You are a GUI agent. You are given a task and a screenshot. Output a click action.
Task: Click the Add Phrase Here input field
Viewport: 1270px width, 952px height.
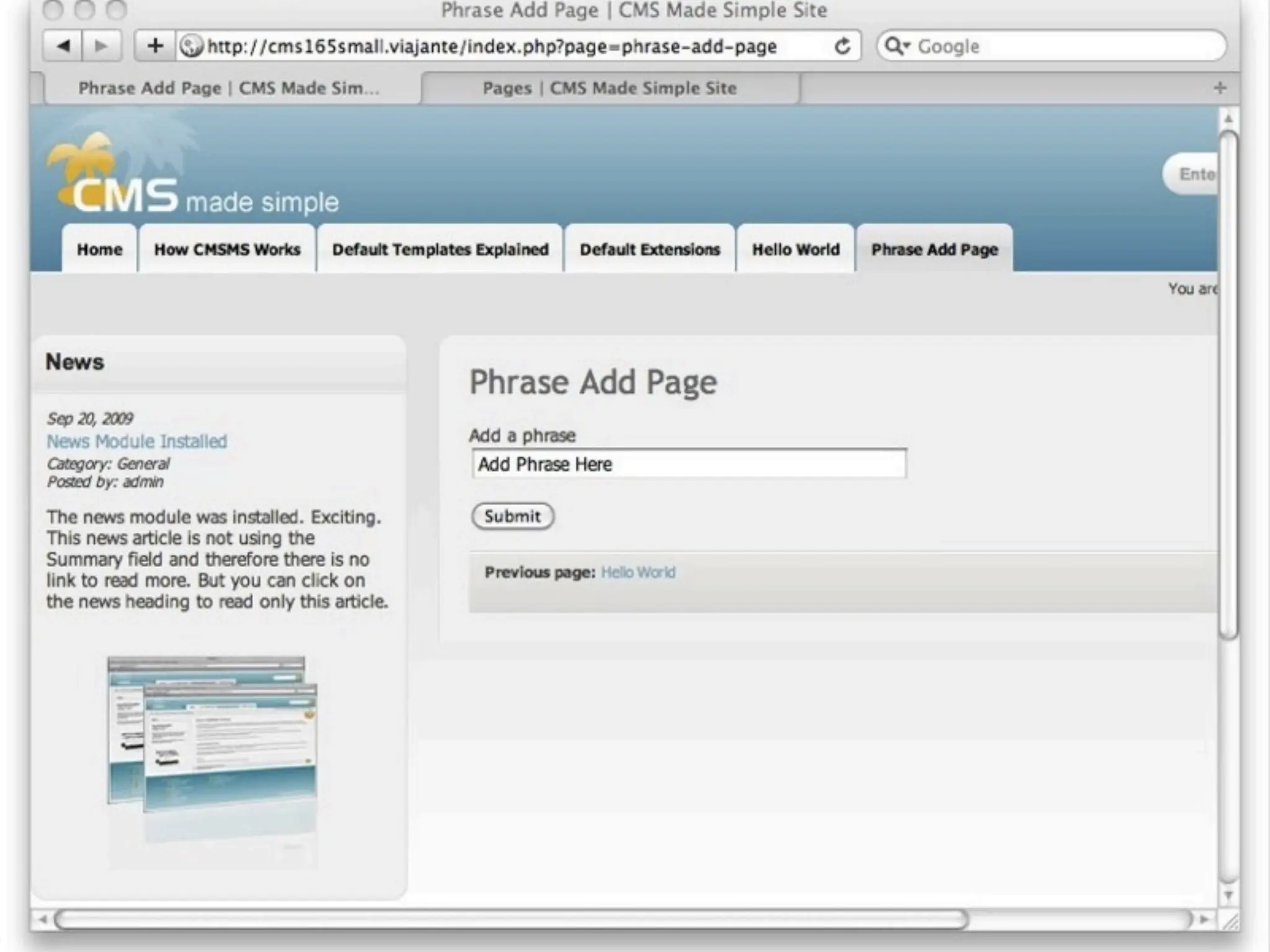point(688,464)
